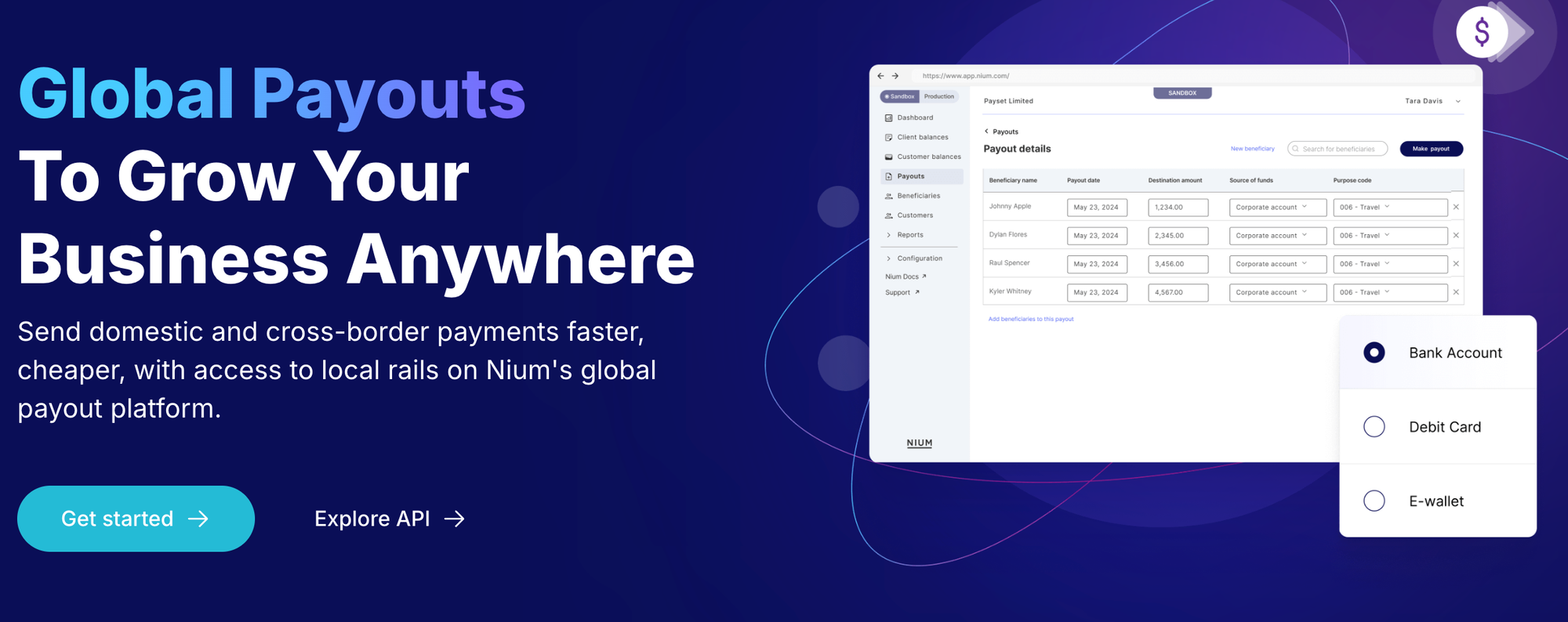Click the Destination amount column header
This screenshot has width=1568, height=622.
tap(1175, 181)
